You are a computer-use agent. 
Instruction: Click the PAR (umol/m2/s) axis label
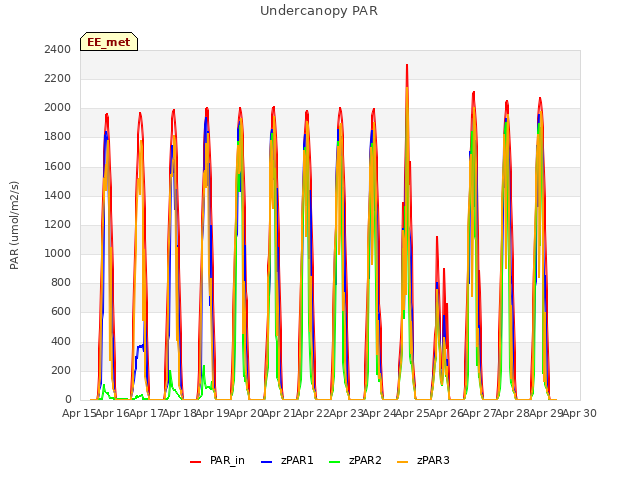tap(14, 225)
